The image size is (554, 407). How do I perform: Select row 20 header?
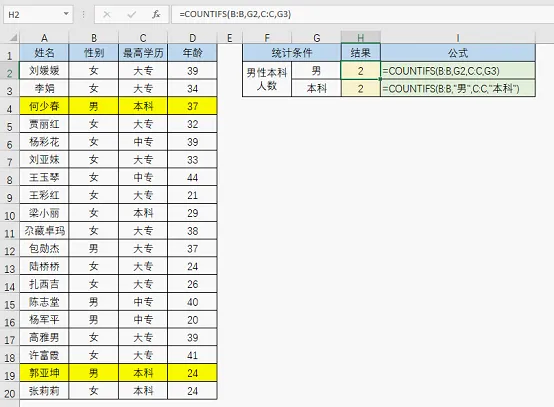(x=10, y=391)
